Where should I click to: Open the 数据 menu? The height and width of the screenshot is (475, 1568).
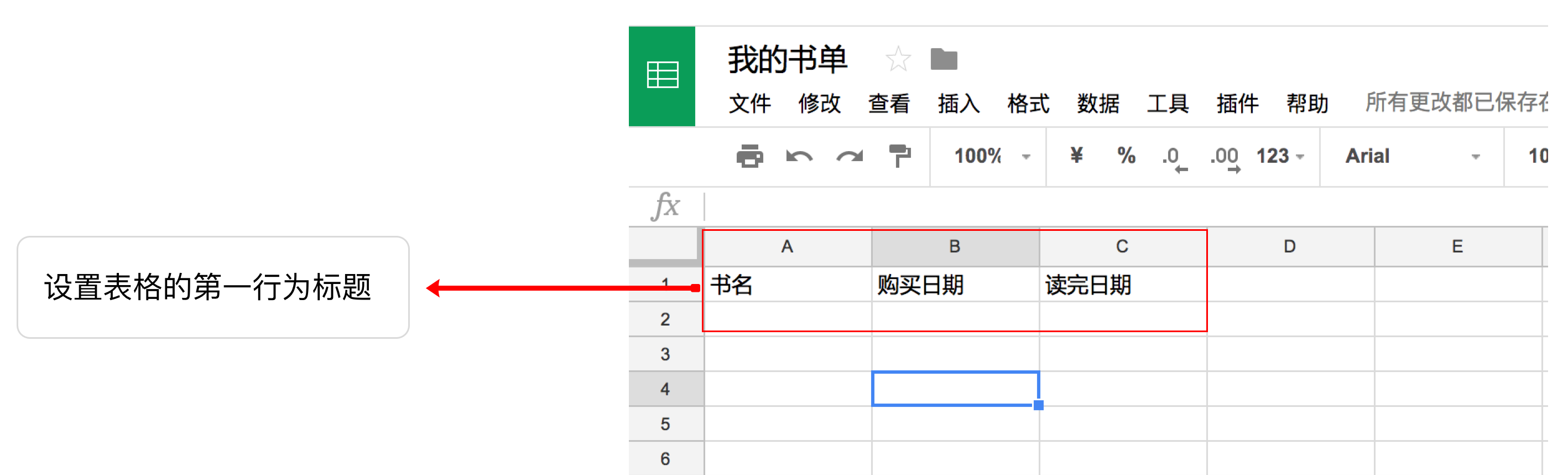(1098, 104)
